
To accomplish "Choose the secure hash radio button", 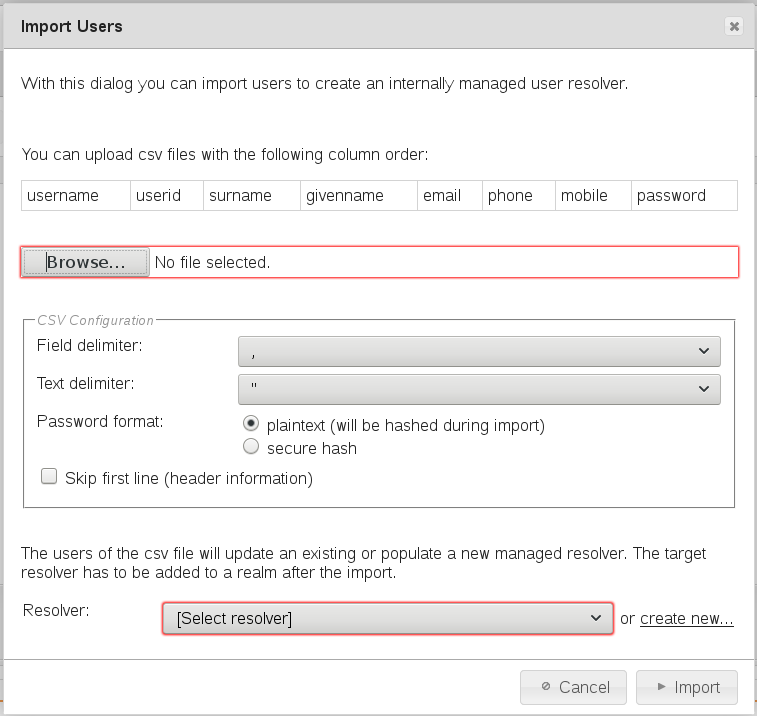I will pos(251,447).
